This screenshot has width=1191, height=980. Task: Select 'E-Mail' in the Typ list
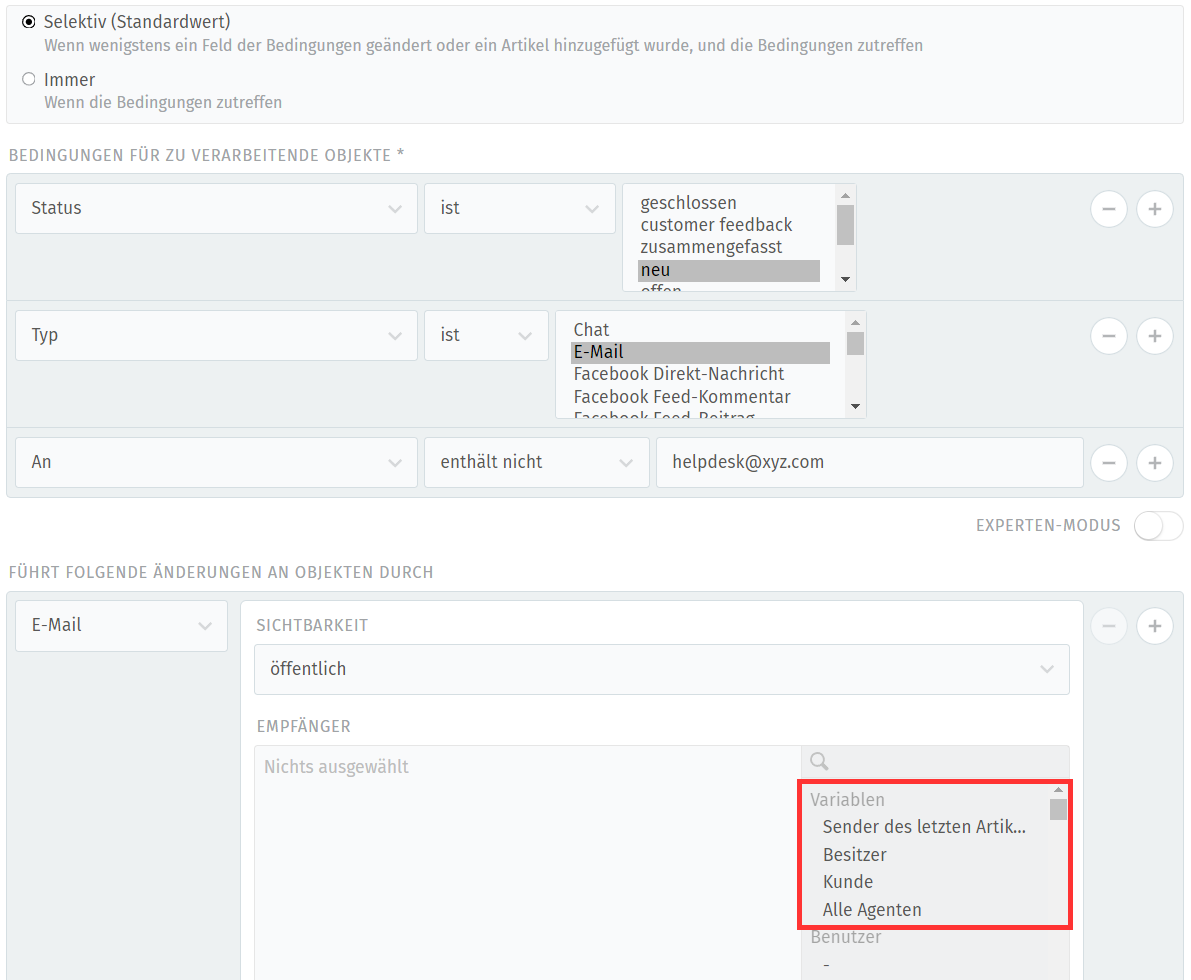click(x=700, y=352)
